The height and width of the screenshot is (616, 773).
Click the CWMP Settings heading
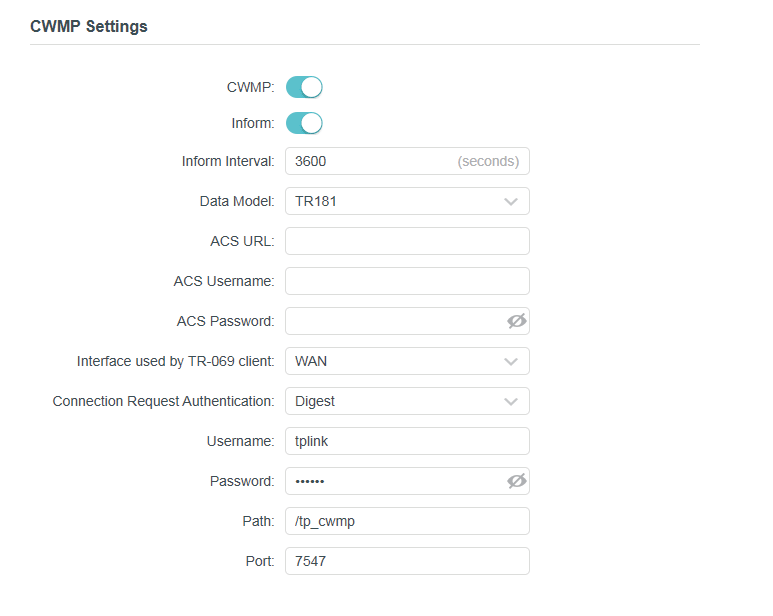pos(89,26)
